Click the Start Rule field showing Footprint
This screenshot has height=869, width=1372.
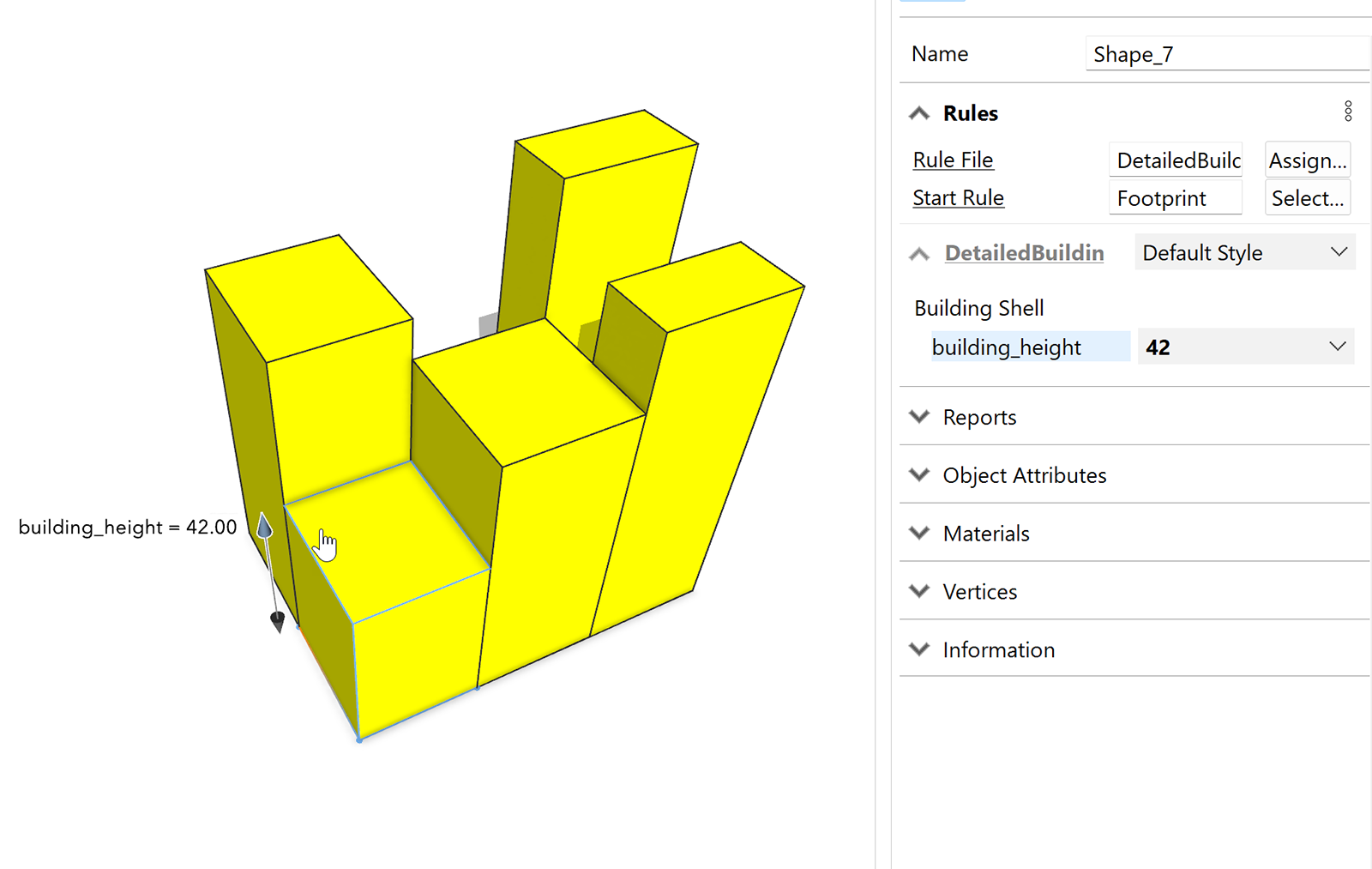tap(1175, 198)
